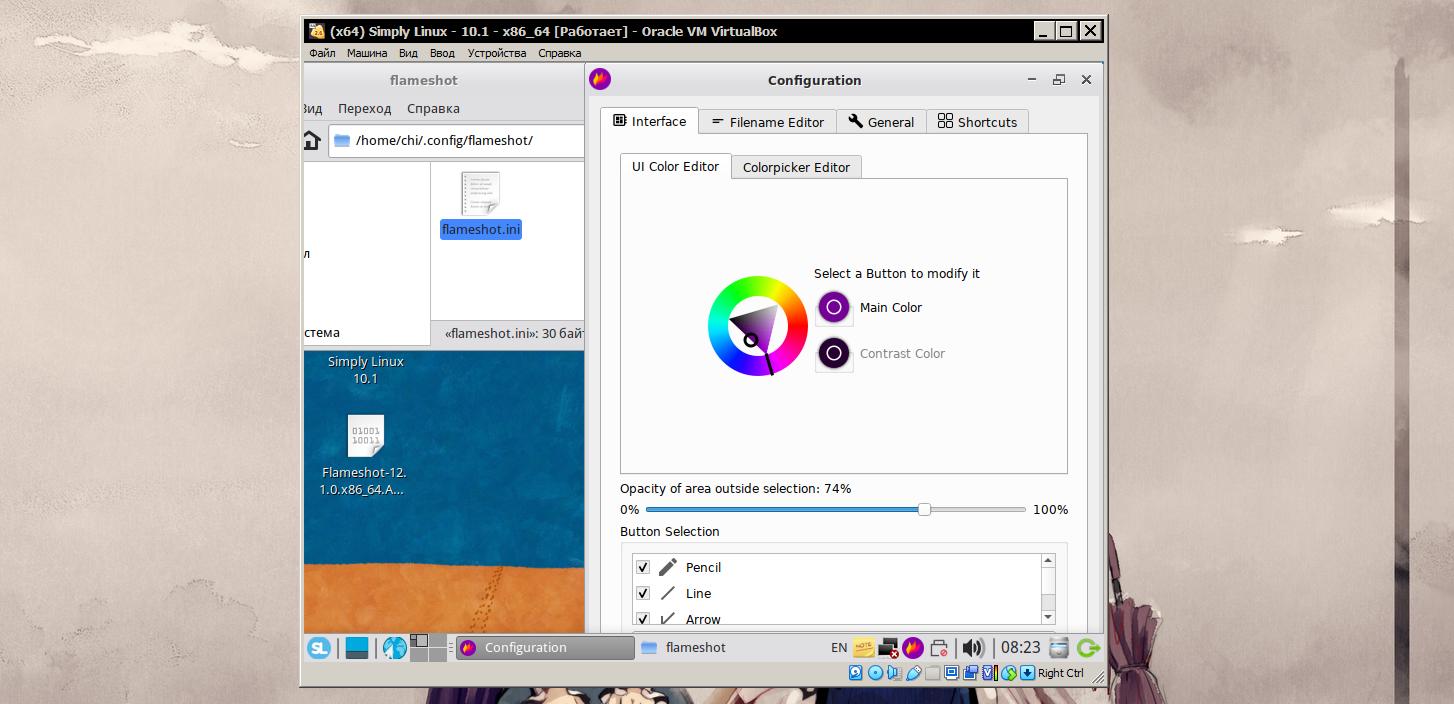Open the Переход menu in file manager
Image resolution: width=1454 pixels, height=704 pixels.
[364, 108]
